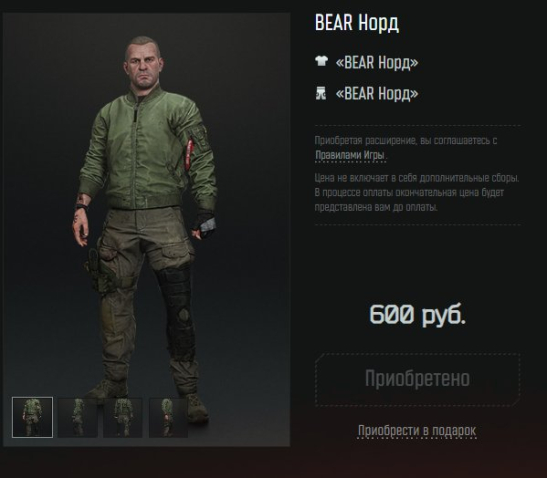Screen dimensions: 547x478
Task: Select the first front-view thumbnail
Action: coord(32,417)
